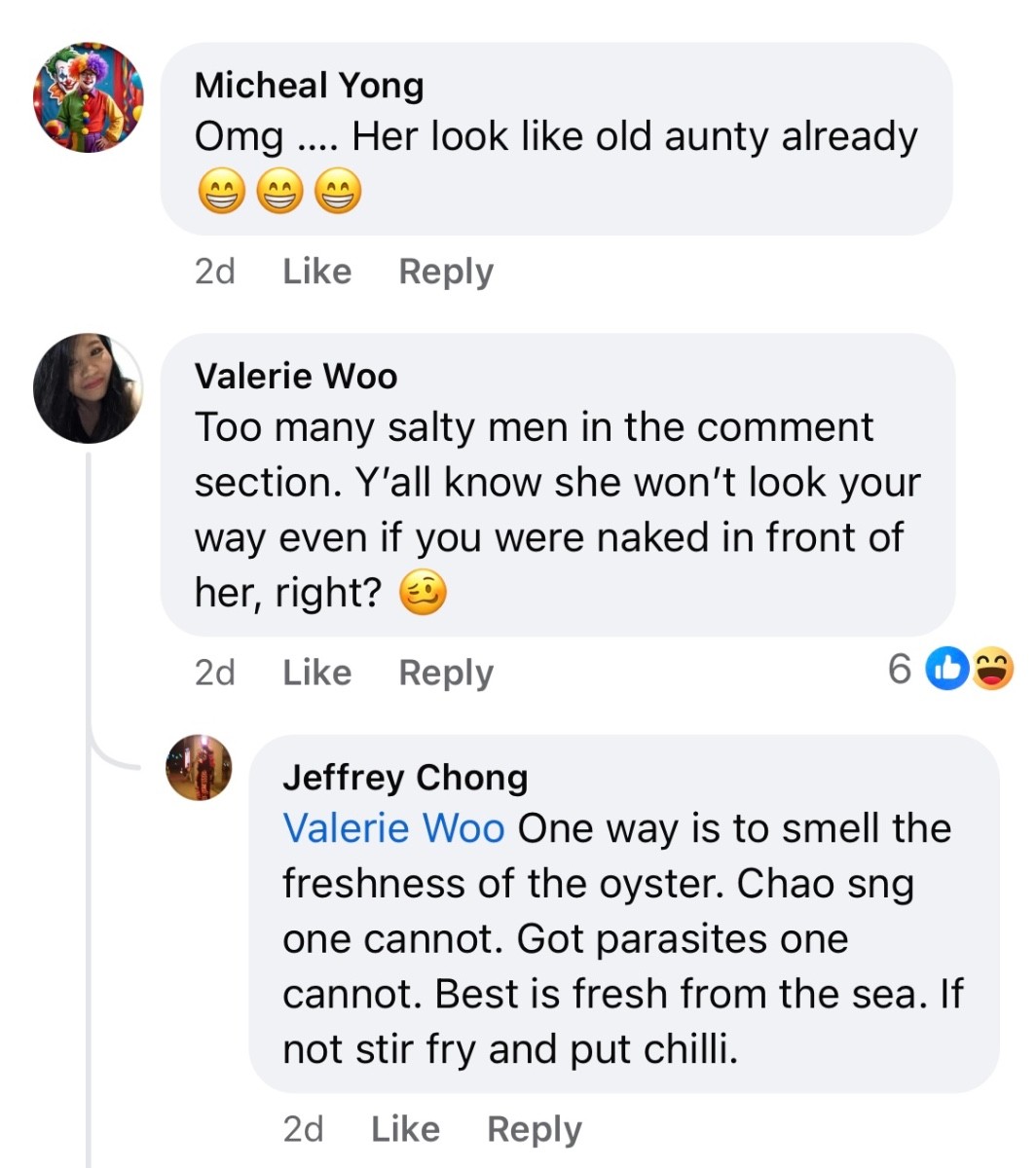1036x1168 pixels.
Task: Reply to Valerie Woo's comment
Action: click(x=446, y=672)
